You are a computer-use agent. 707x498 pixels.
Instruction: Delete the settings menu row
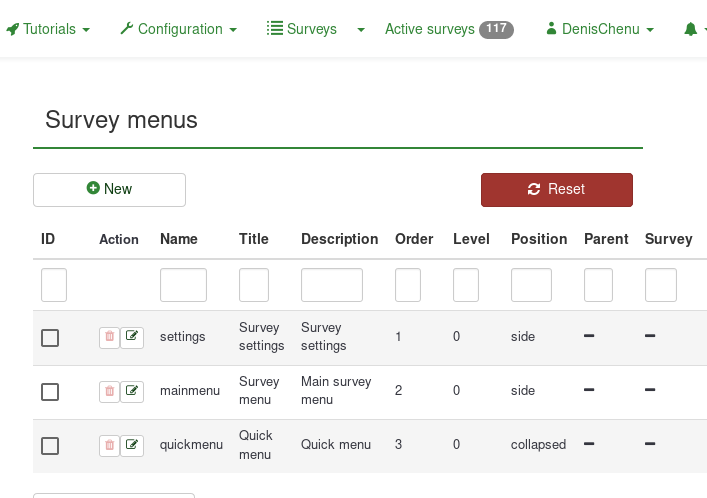[x=109, y=338]
